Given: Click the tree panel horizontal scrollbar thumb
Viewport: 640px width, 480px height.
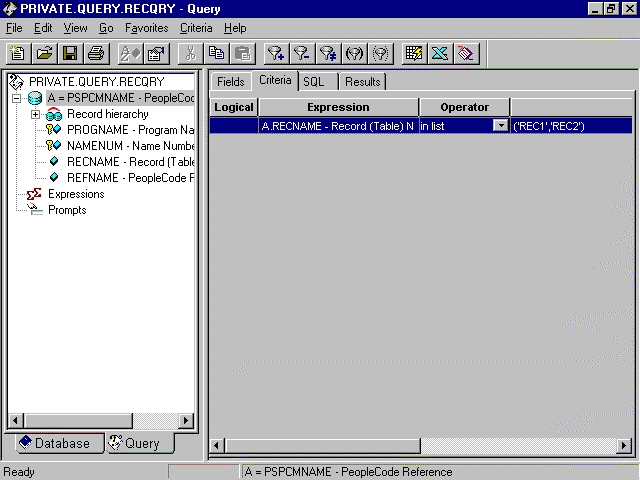Looking at the screenshot, I should tap(78, 420).
